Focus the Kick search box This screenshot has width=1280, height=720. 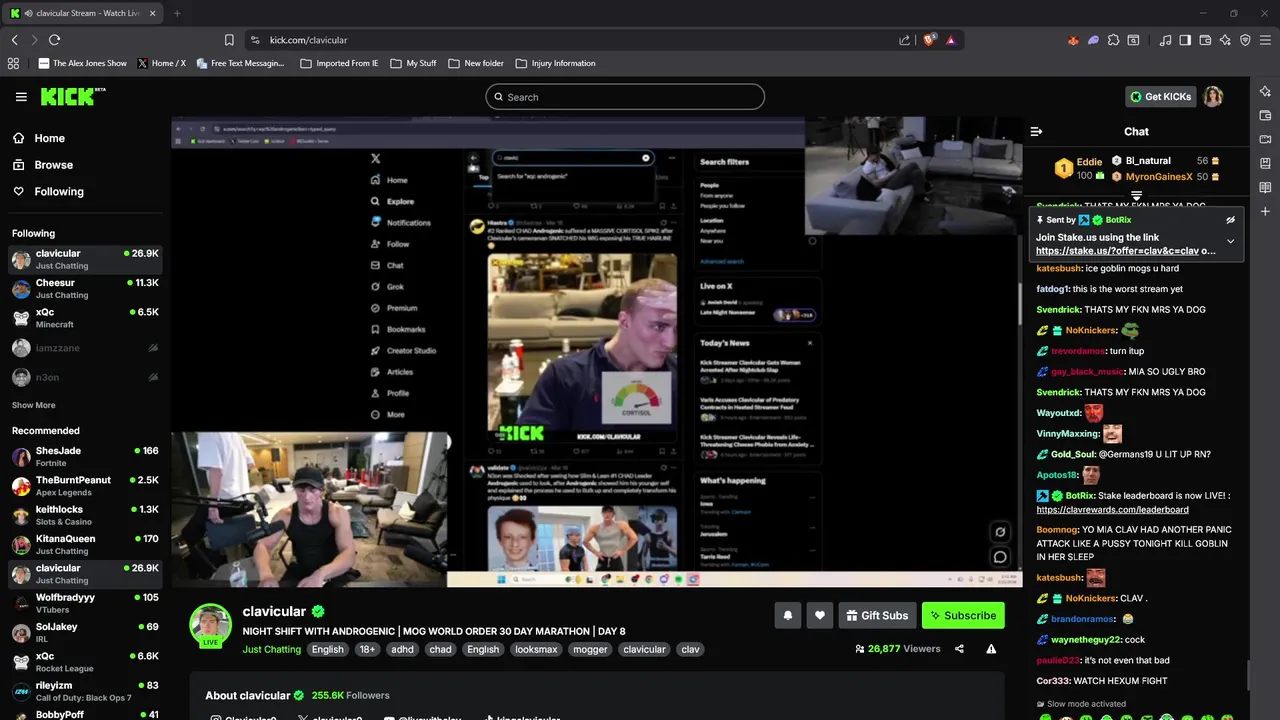coord(625,97)
